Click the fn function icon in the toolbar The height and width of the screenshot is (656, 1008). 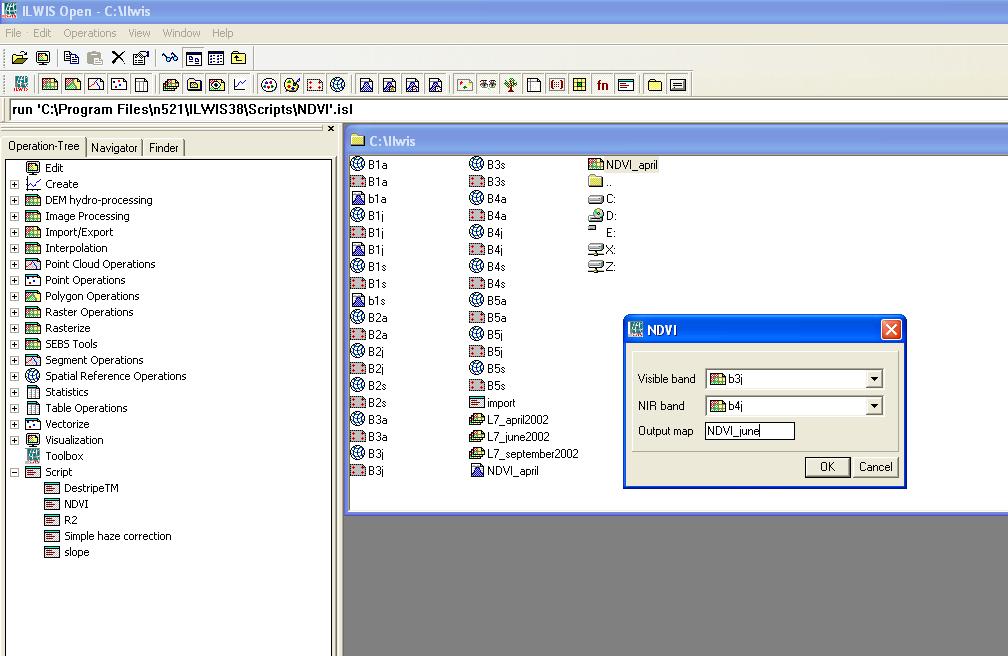(x=602, y=85)
